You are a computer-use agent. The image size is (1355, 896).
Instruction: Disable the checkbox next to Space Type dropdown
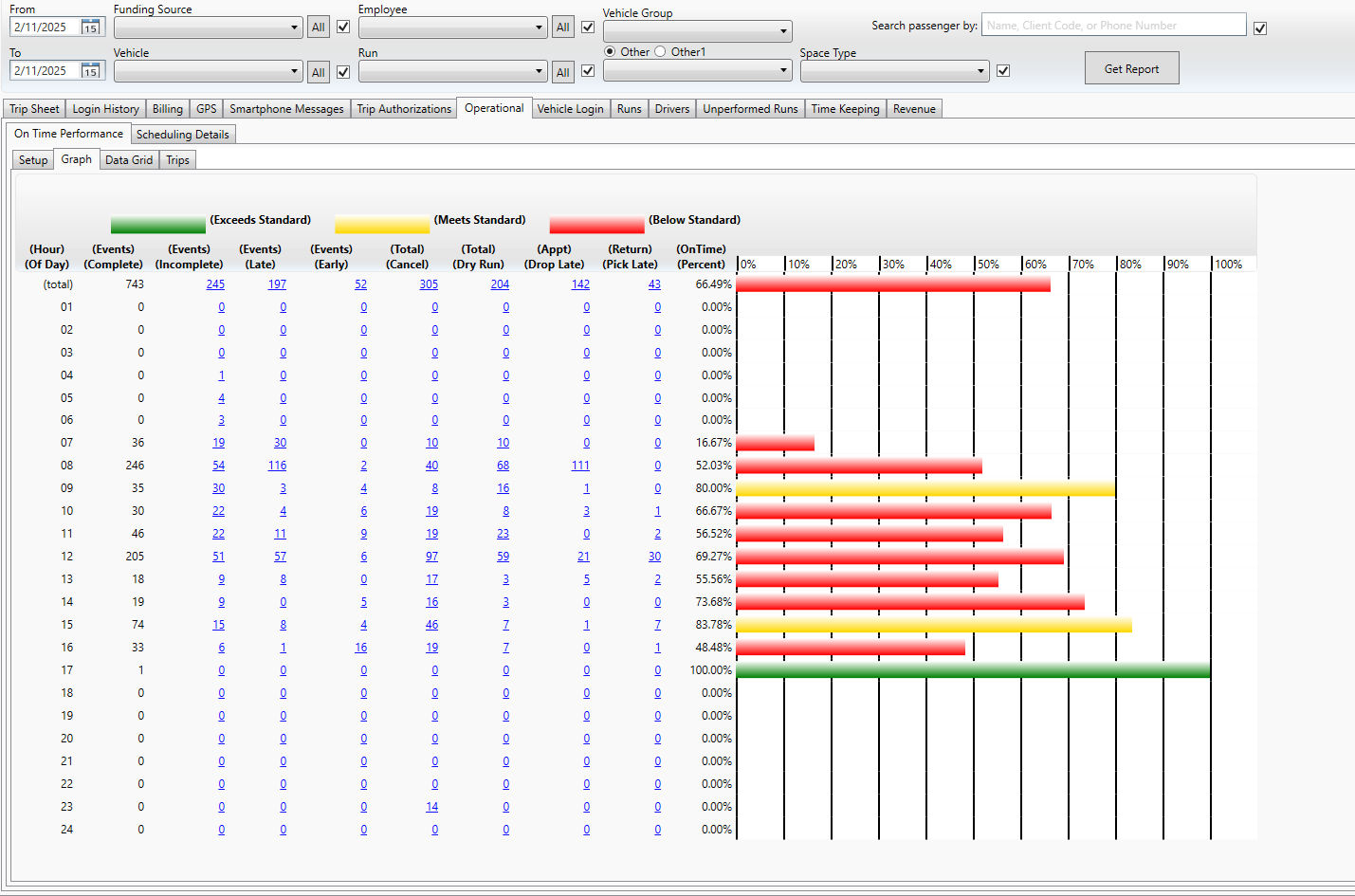(1002, 70)
